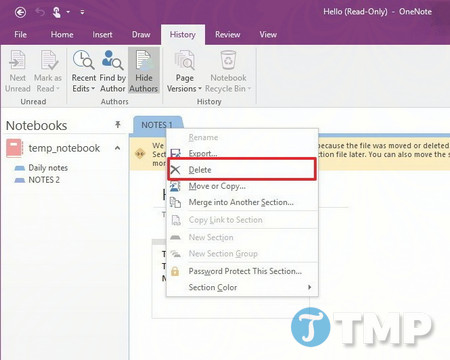Open Customize Quick Access Toolbar menu
The image size is (450, 360).
pos(82,13)
